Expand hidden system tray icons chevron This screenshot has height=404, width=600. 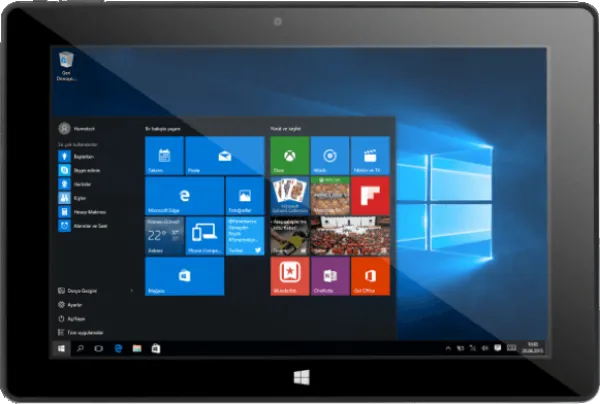(448, 348)
